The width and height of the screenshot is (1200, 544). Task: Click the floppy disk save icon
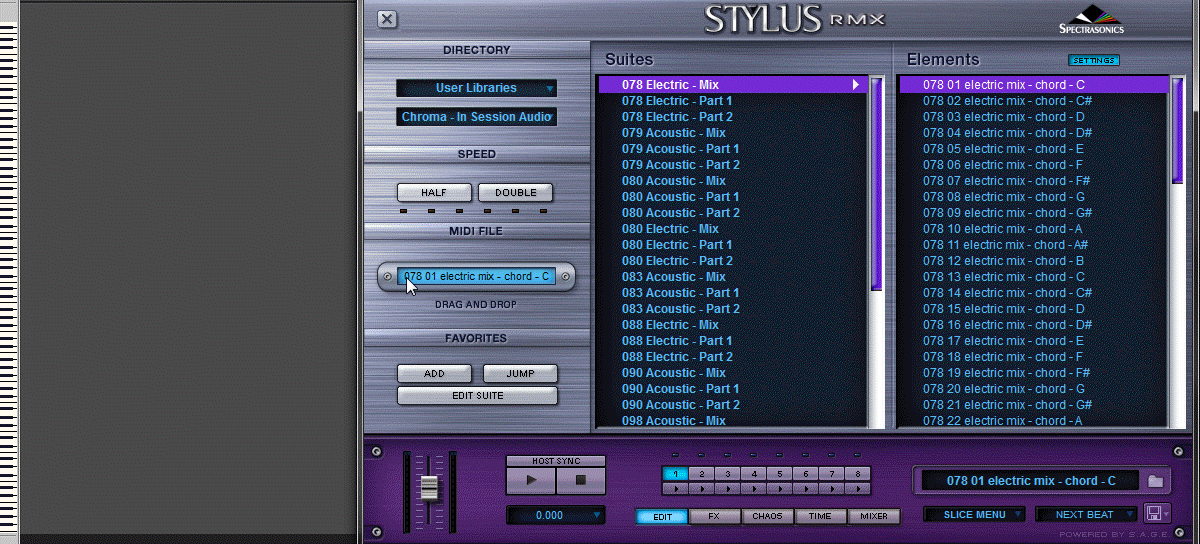pyautogui.click(x=1154, y=514)
